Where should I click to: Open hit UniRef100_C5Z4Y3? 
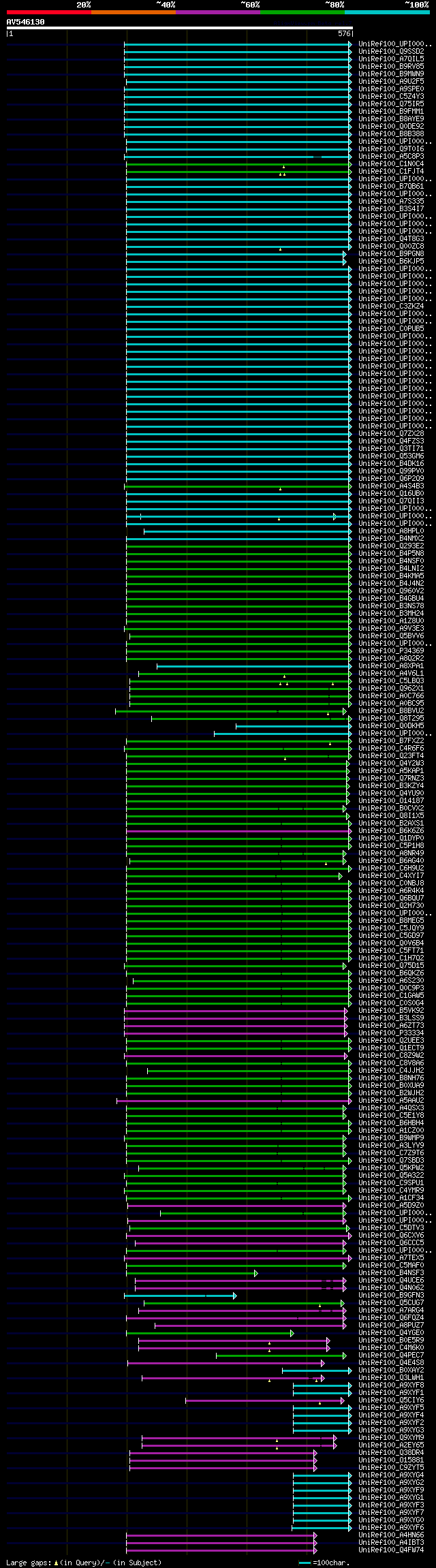point(391,96)
